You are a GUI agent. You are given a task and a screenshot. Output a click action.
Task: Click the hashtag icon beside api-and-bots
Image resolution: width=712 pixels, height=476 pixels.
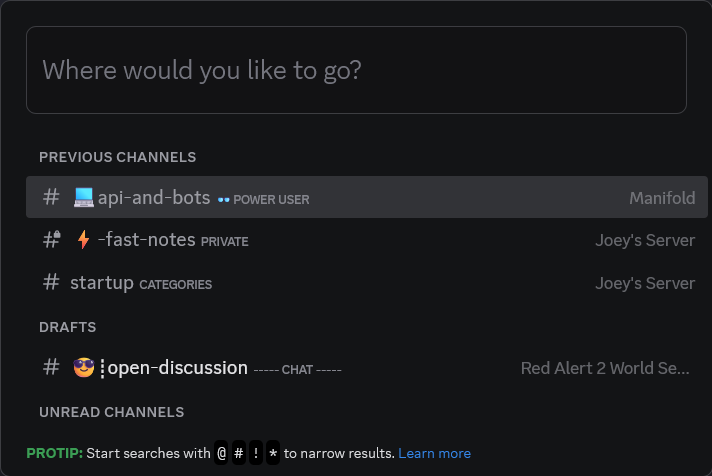click(x=51, y=197)
